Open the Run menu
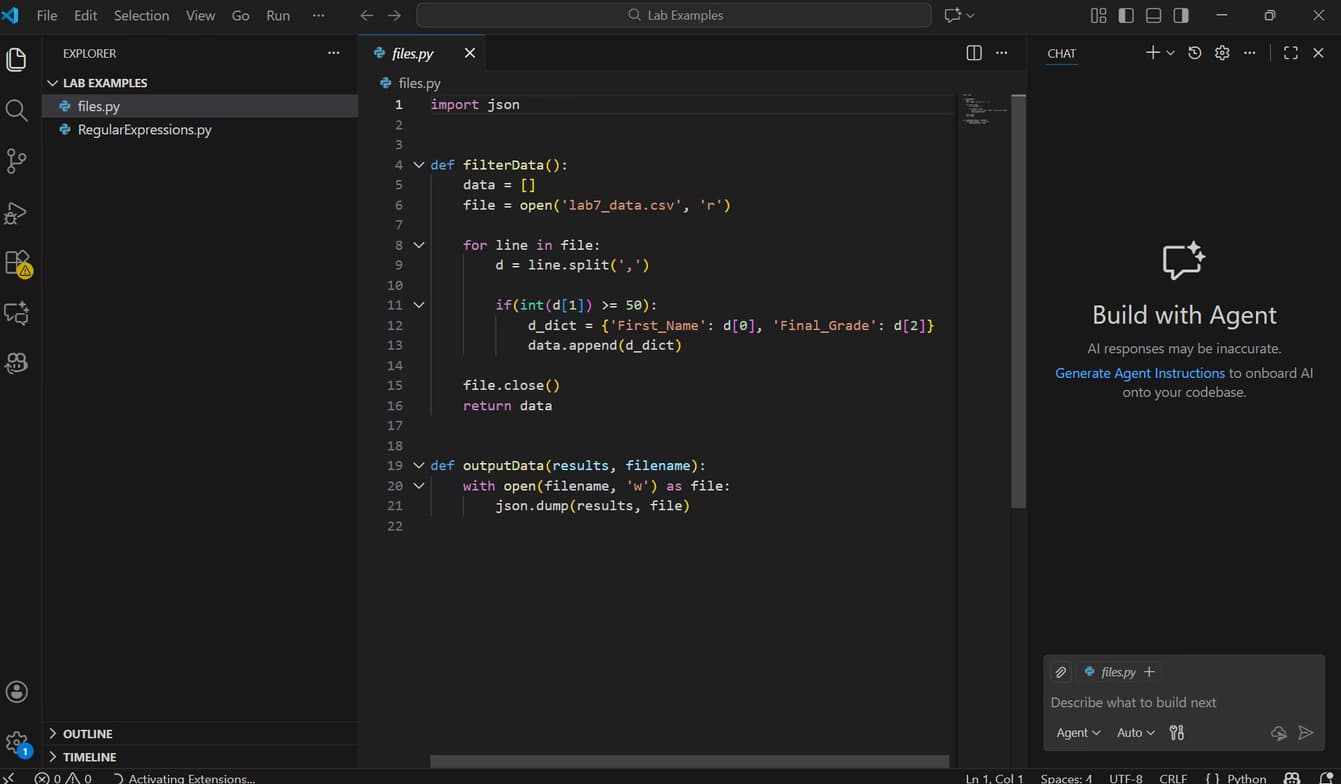The image size is (1341, 784). click(x=277, y=15)
